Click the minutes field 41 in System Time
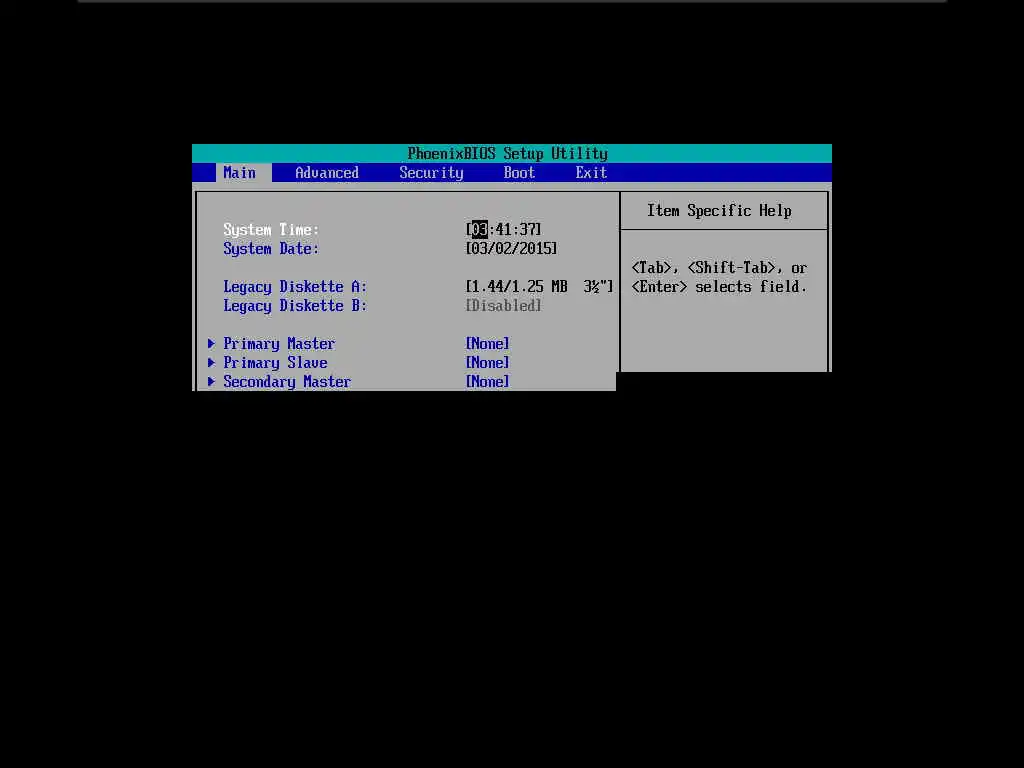This screenshot has height=768, width=1024. [503, 229]
